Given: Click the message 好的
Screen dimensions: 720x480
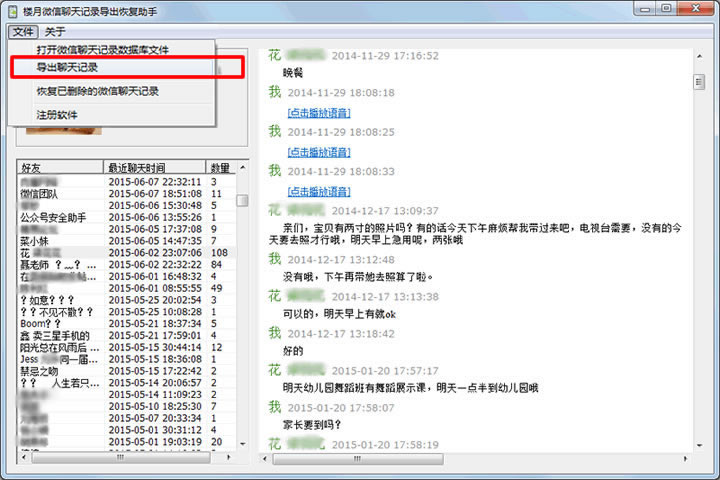Looking at the screenshot, I should (x=292, y=351).
